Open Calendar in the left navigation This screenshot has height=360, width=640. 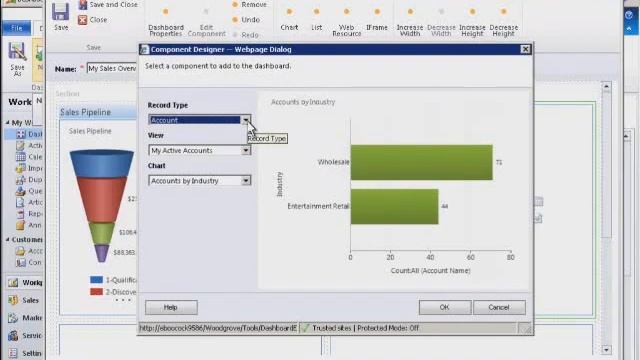(x=29, y=157)
